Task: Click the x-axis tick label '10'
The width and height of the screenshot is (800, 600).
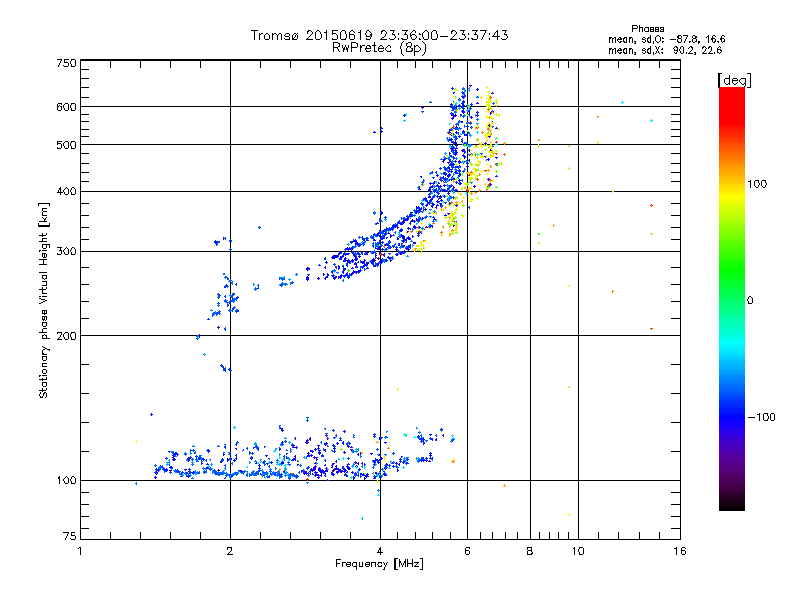Action: pos(578,551)
